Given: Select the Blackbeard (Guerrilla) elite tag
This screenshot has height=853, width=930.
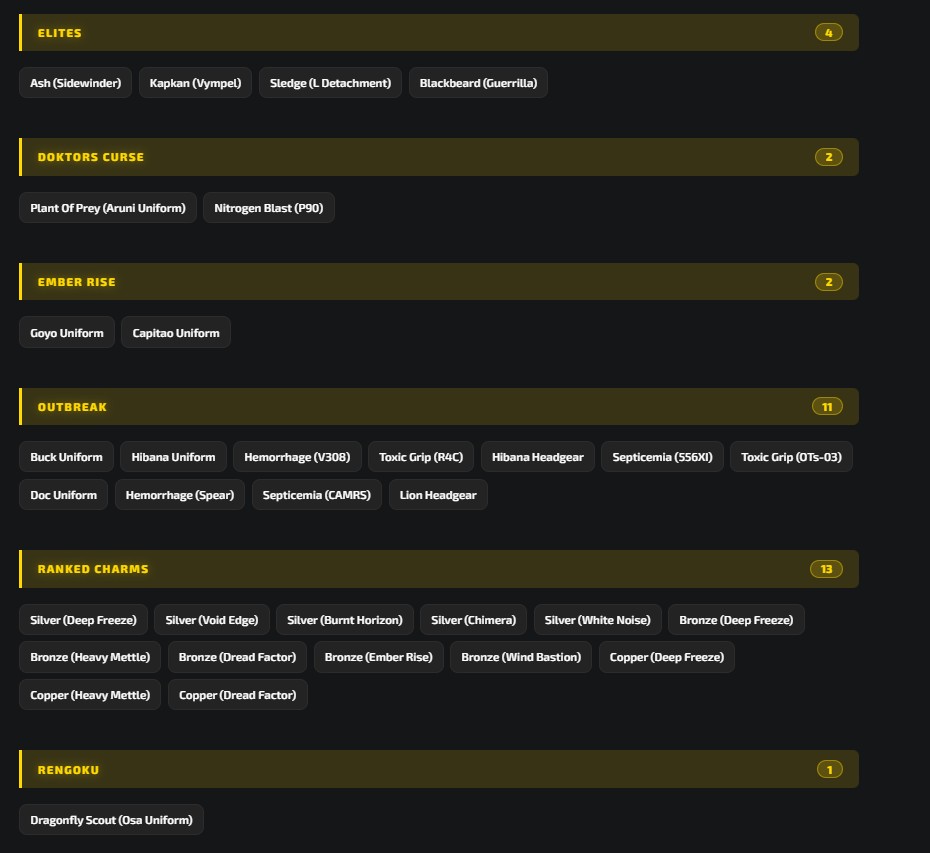Looking at the screenshot, I should click(478, 83).
